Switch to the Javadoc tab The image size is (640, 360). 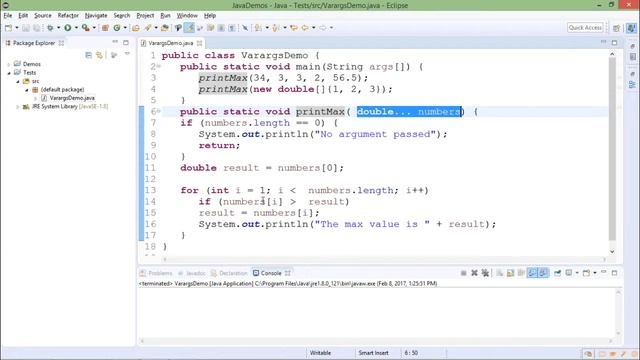[192, 273]
